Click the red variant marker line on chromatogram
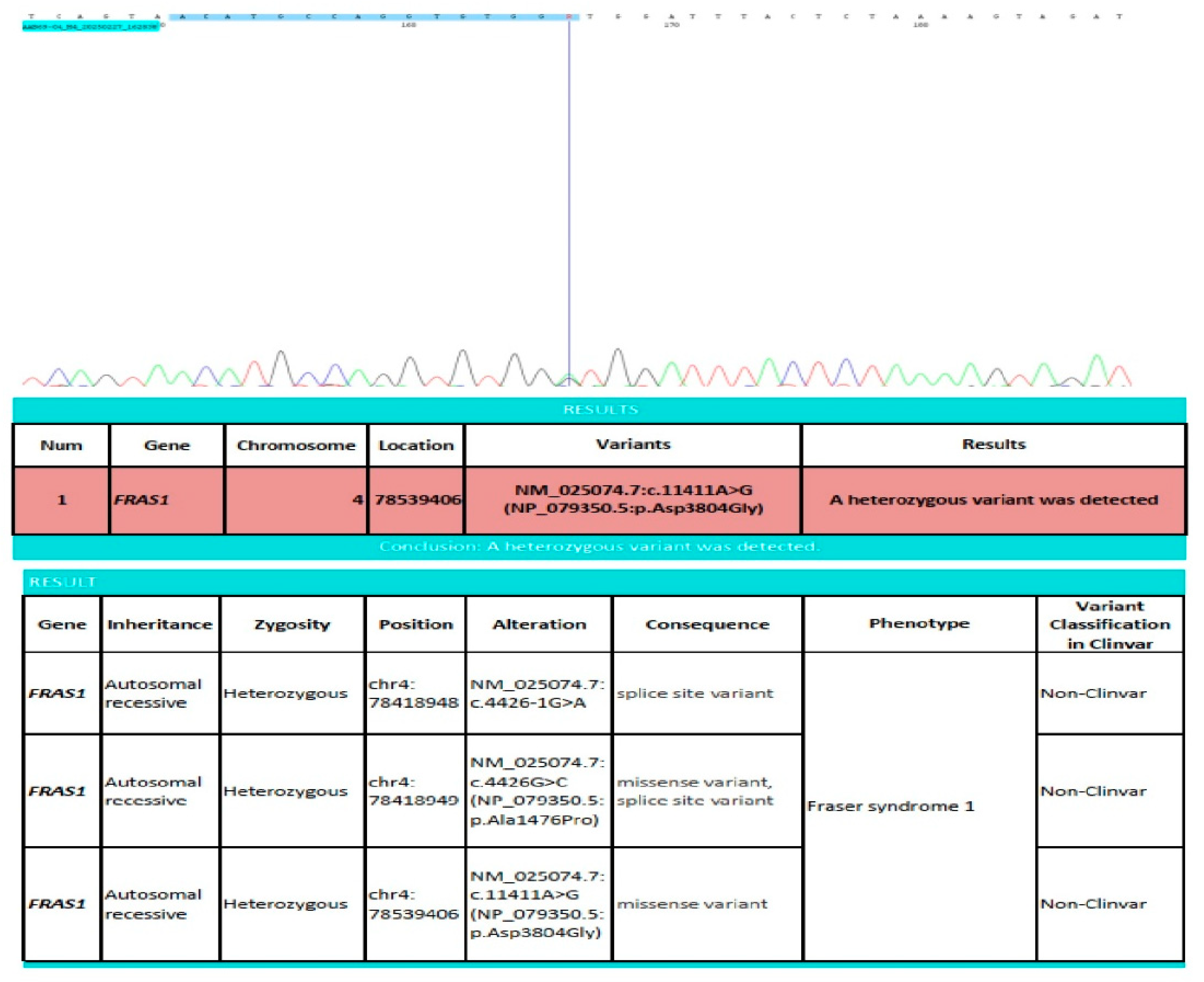1204x982 pixels. (569, 198)
